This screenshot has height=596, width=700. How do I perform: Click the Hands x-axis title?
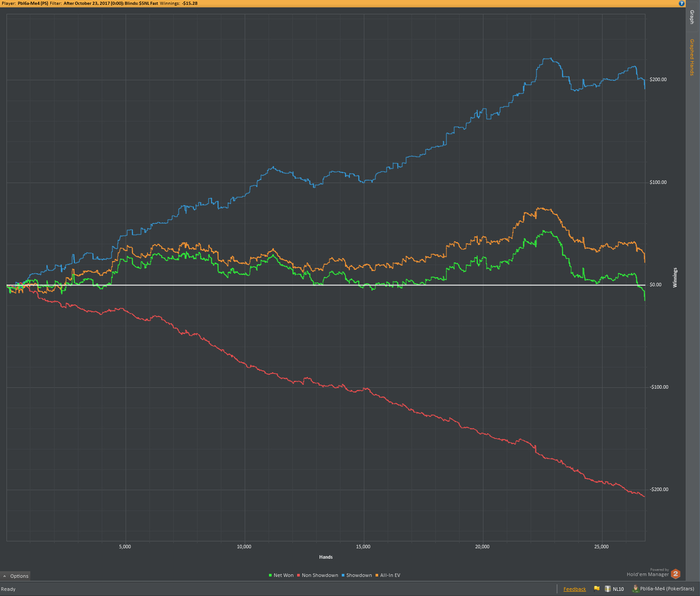click(x=325, y=557)
